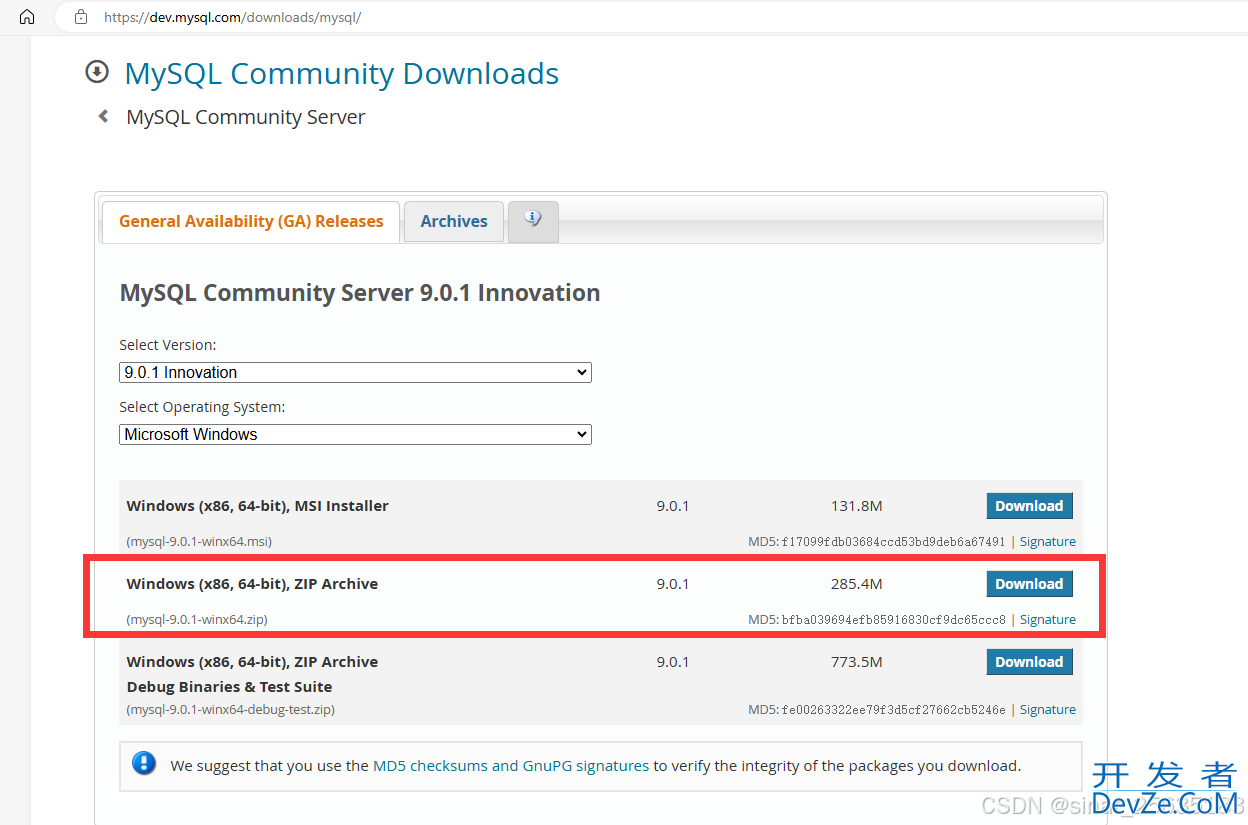
Task: Switch to the Archives tab
Action: 454,221
